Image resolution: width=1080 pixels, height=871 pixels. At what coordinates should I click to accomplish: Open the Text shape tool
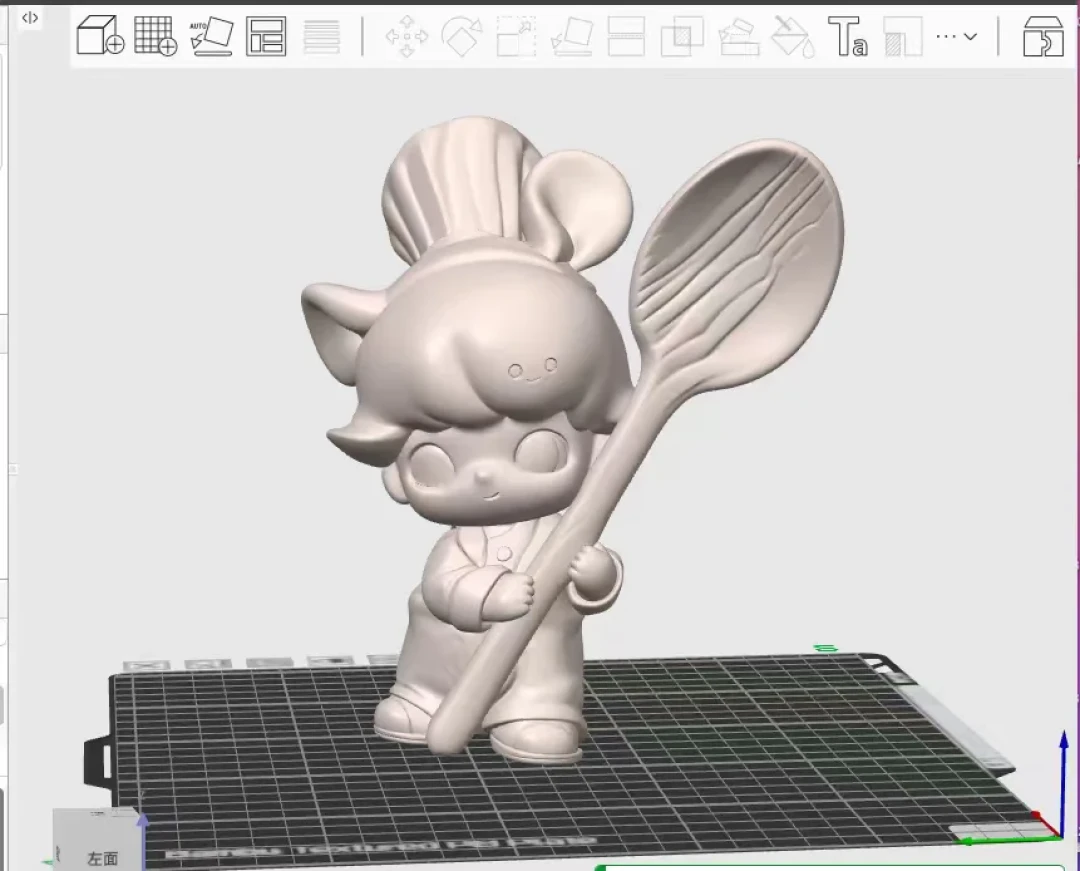coord(848,36)
